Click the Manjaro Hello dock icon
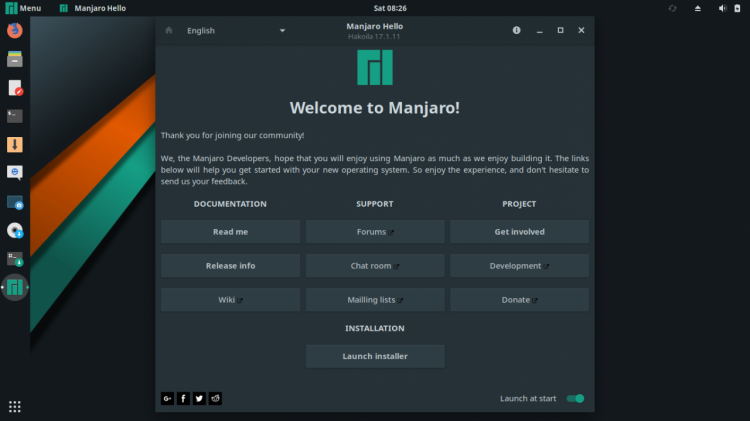The height and width of the screenshot is (421, 750). pos(15,288)
